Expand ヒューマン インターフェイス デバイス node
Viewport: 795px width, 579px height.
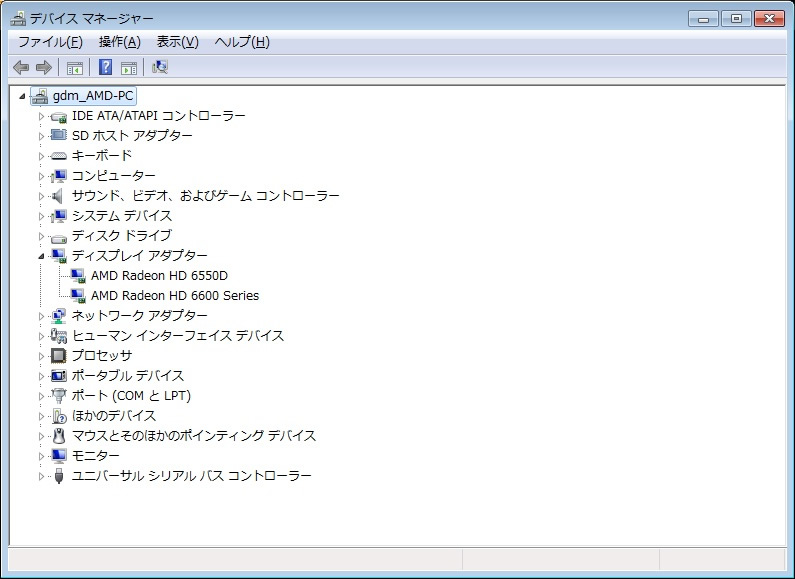42,336
